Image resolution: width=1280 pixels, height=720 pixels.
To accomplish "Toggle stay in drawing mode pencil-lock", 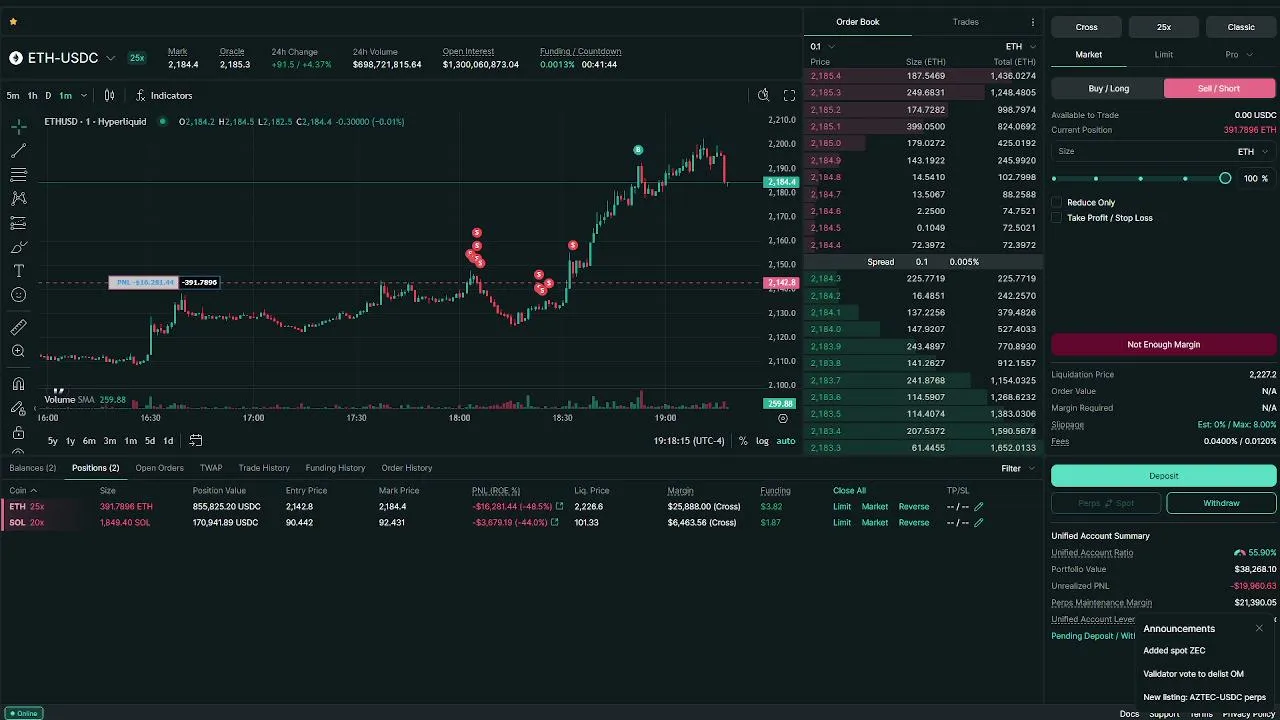I will tap(18, 408).
